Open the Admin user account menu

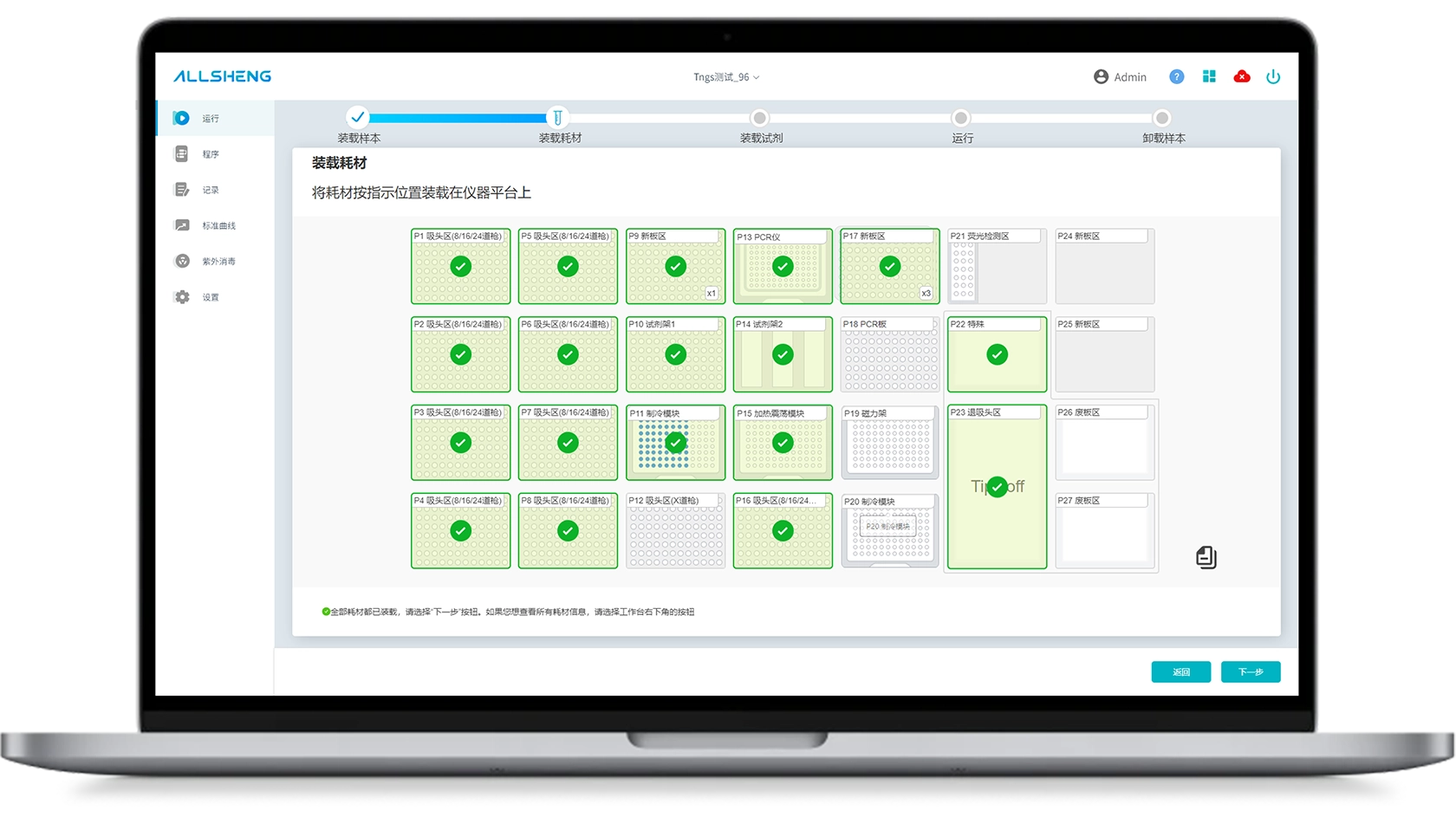point(1120,77)
